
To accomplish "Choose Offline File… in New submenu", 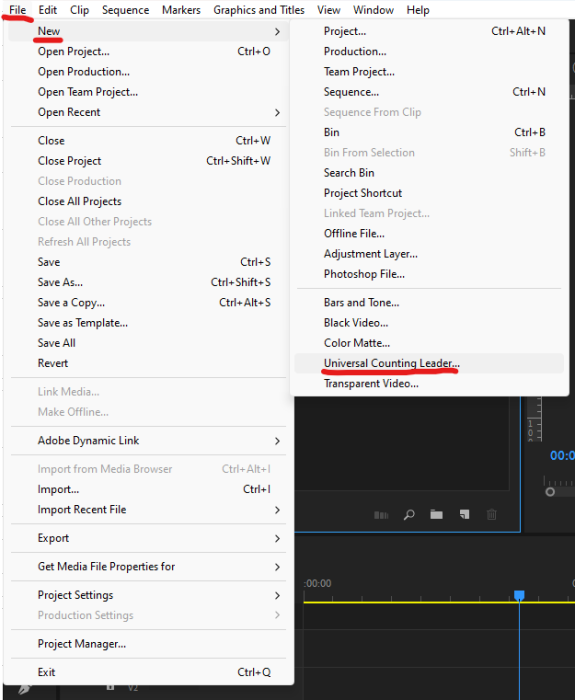I will 429,233.
